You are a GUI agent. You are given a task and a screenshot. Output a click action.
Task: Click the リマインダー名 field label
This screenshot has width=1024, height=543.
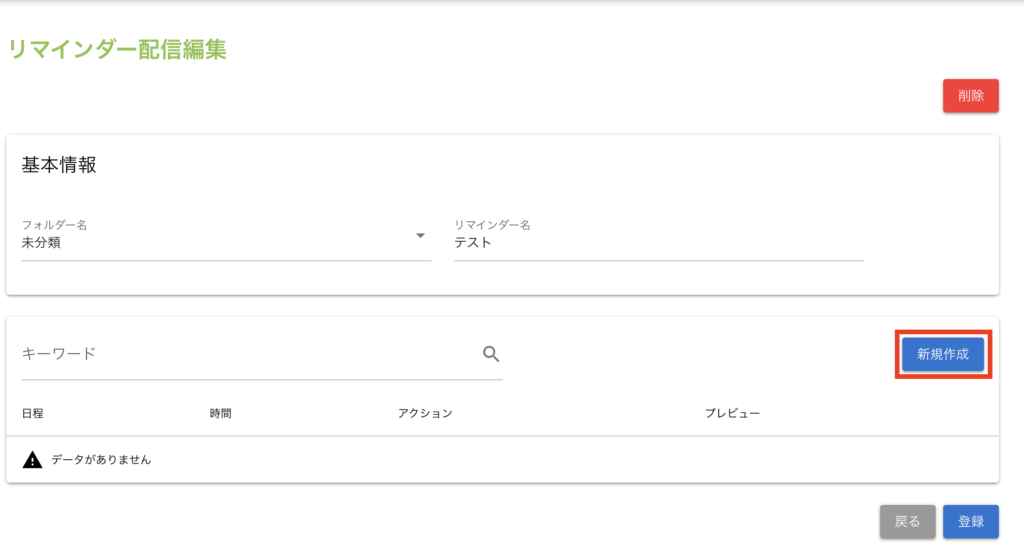pyautogui.click(x=492, y=225)
